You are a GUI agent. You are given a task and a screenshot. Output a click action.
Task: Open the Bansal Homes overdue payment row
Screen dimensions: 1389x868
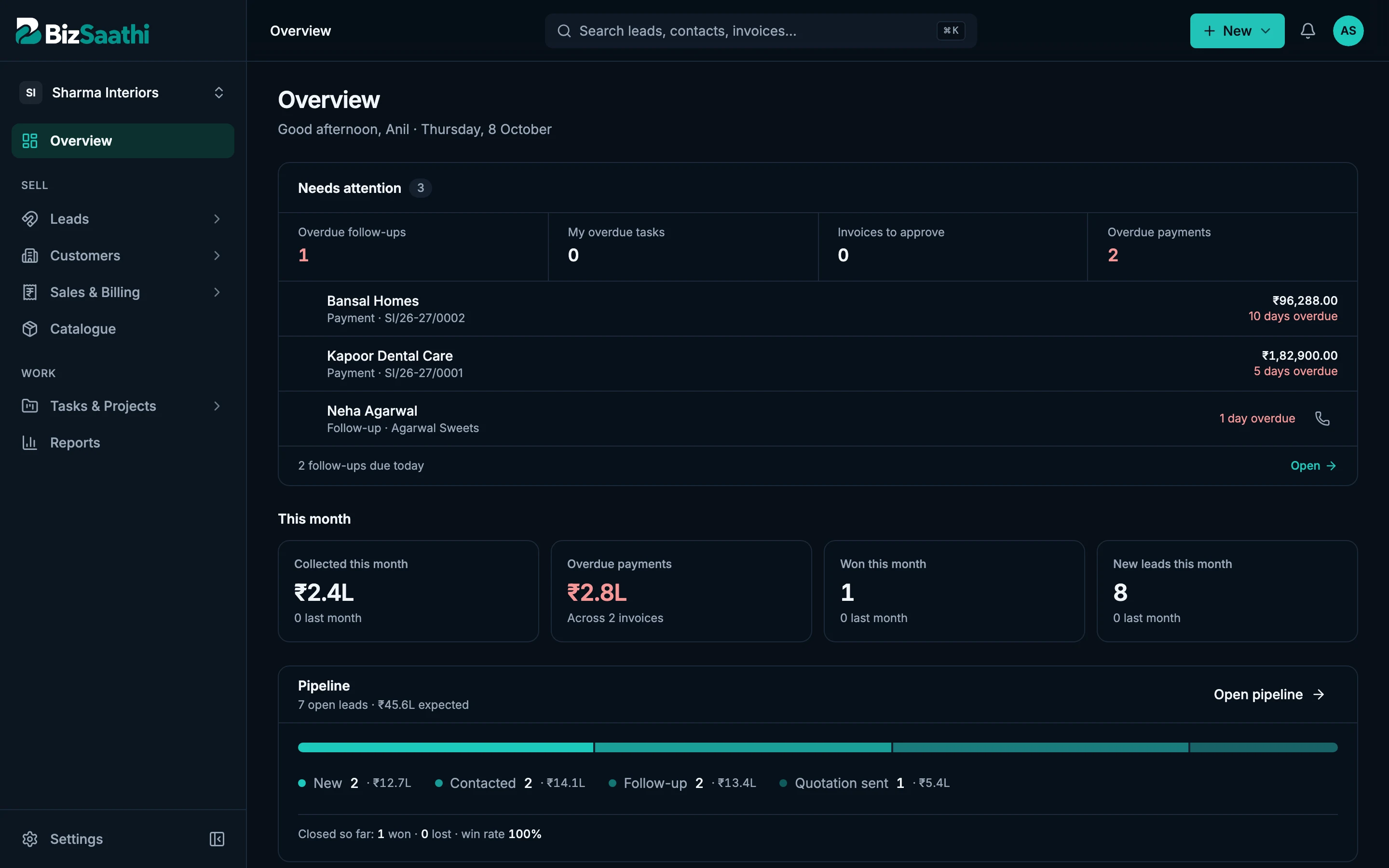point(817,309)
